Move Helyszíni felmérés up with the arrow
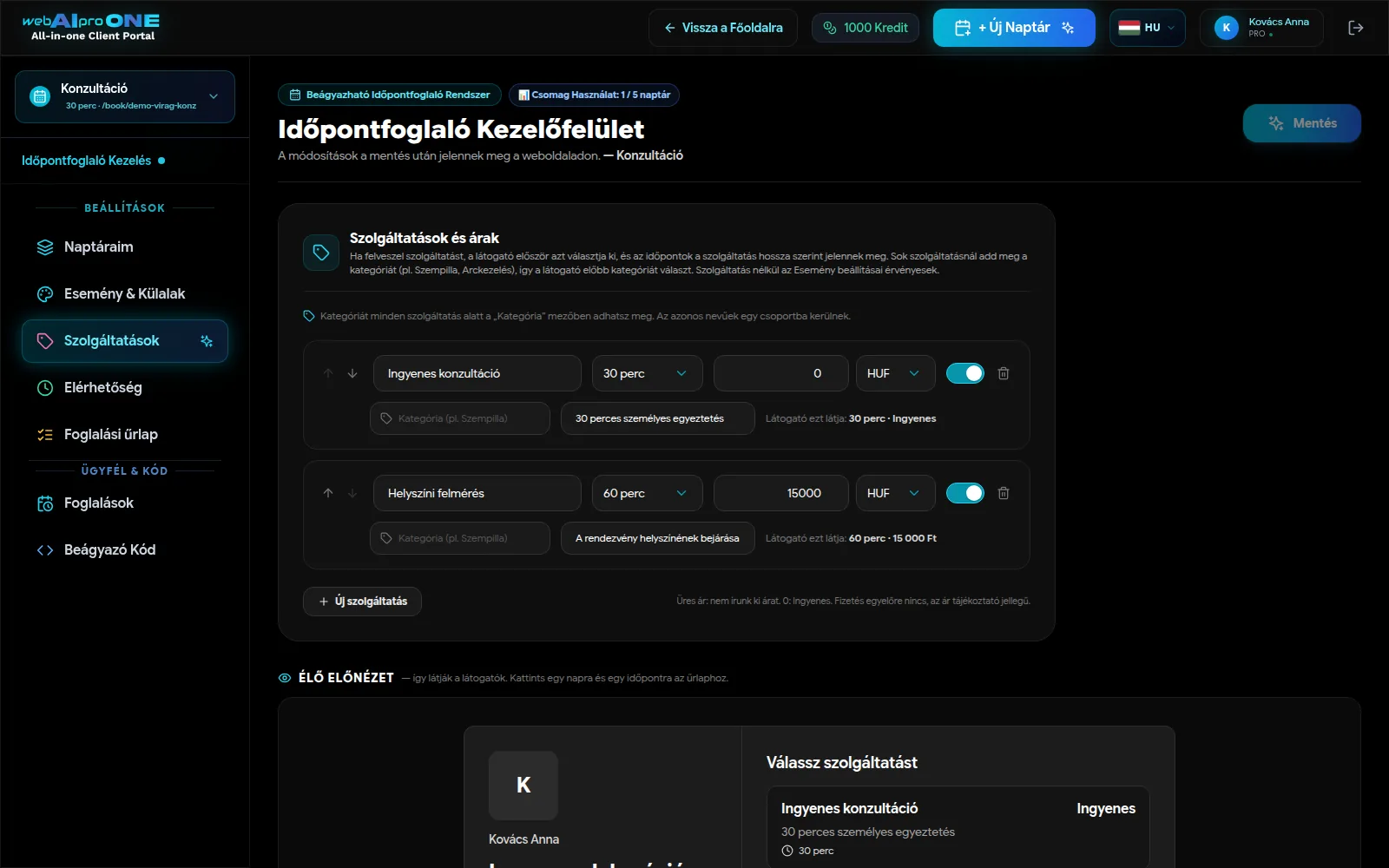1389x868 pixels. [x=328, y=493]
